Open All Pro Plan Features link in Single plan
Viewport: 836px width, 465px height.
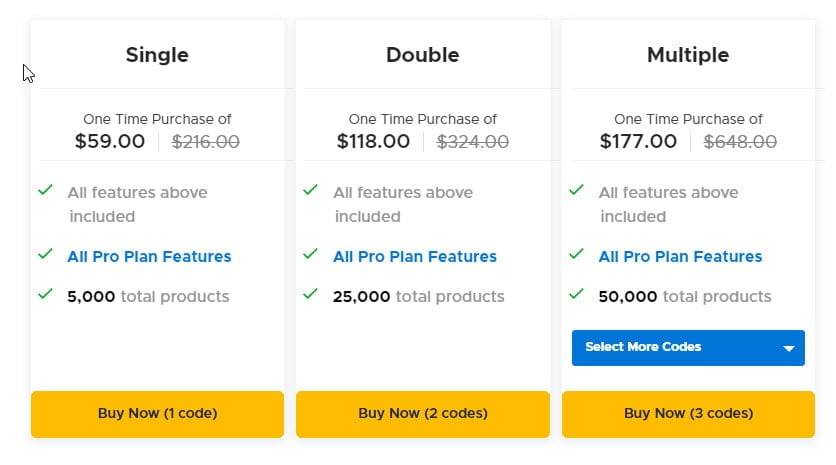[149, 257]
